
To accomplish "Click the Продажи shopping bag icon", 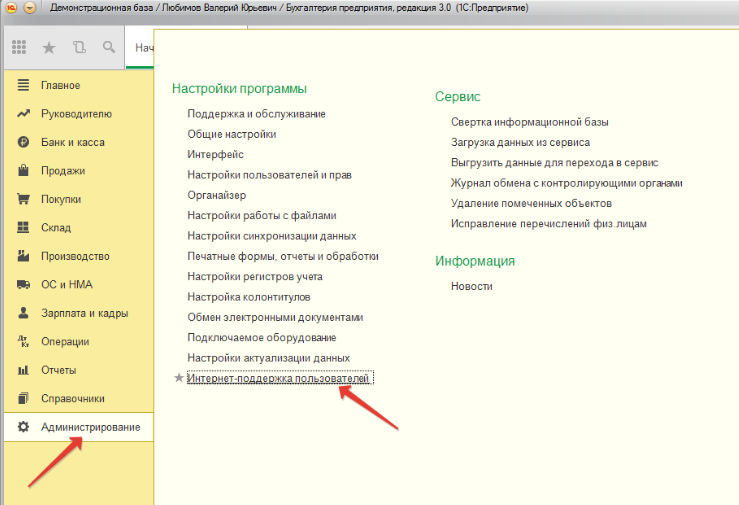I will pyautogui.click(x=23, y=171).
